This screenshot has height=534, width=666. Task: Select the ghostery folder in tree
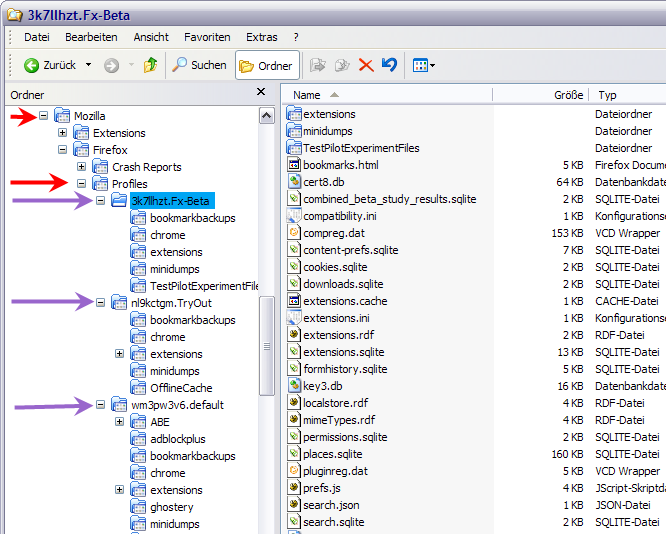pos(172,507)
